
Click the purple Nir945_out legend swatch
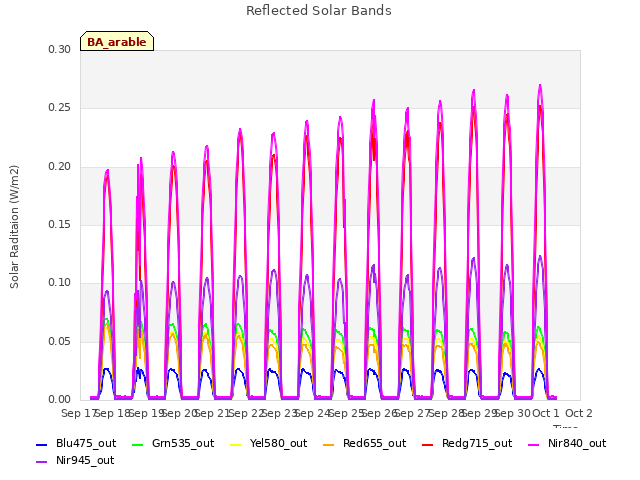[x=42, y=462]
